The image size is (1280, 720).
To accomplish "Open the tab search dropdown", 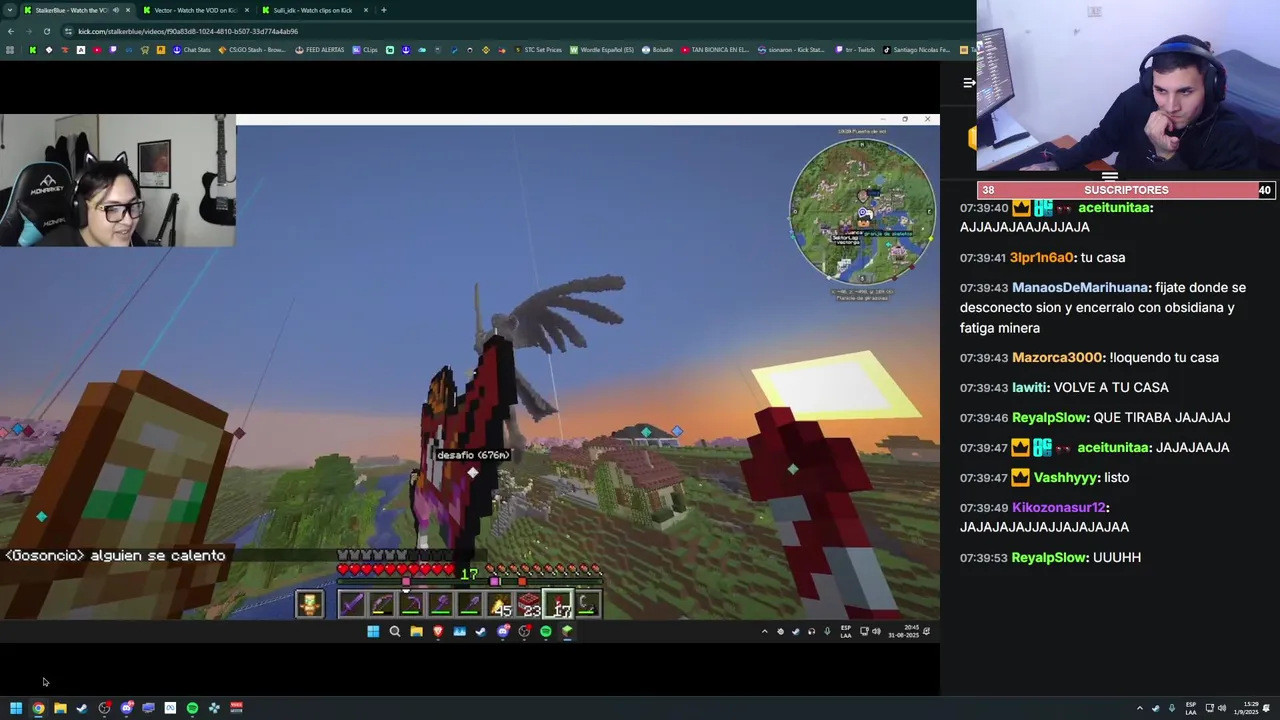I will 10,10.
